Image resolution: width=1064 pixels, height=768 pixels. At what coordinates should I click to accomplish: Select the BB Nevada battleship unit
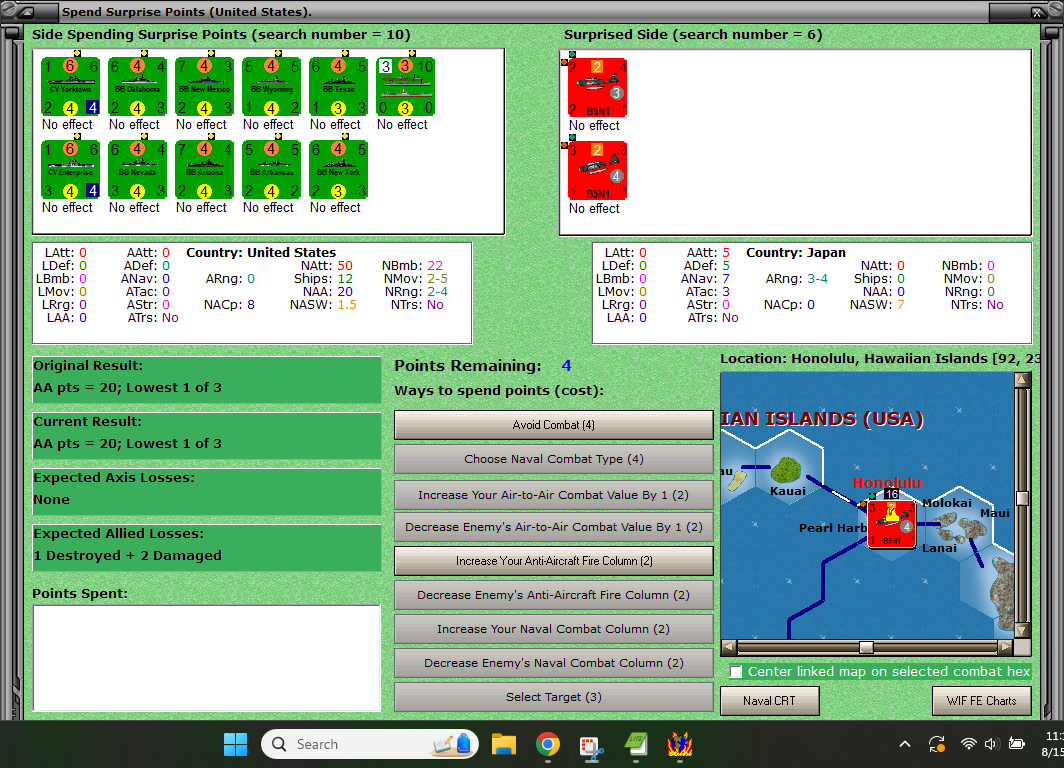click(x=138, y=170)
